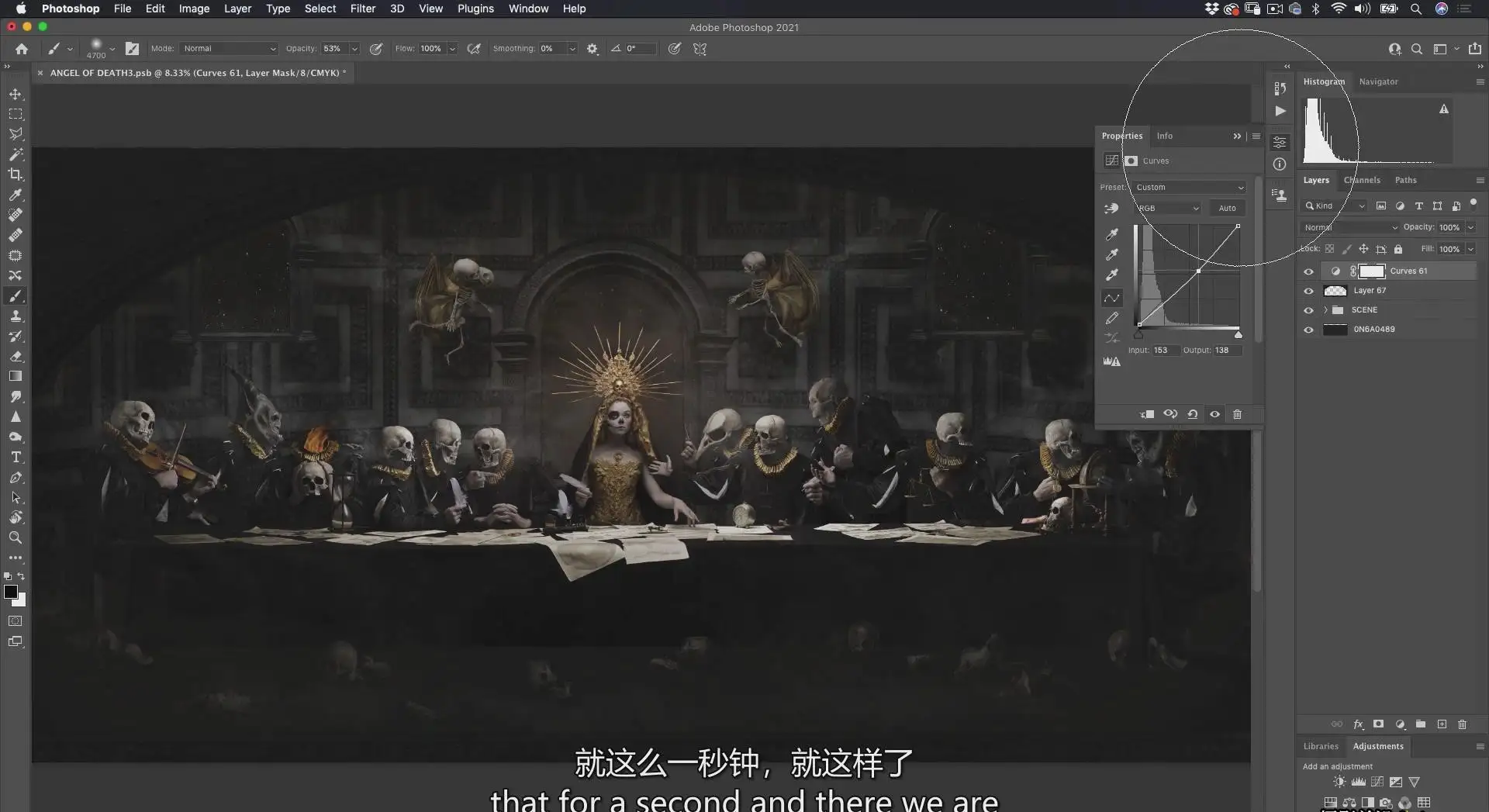The width and height of the screenshot is (1489, 812).
Task: Open the Image menu
Action: coord(194,9)
